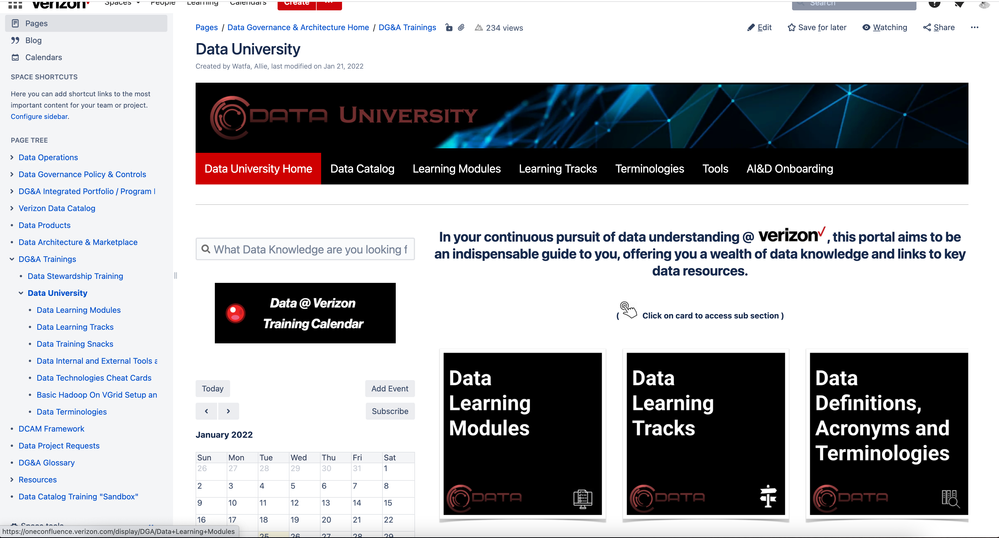Click the Pages breadcrumb link
The width and height of the screenshot is (999, 538).
(x=206, y=27)
